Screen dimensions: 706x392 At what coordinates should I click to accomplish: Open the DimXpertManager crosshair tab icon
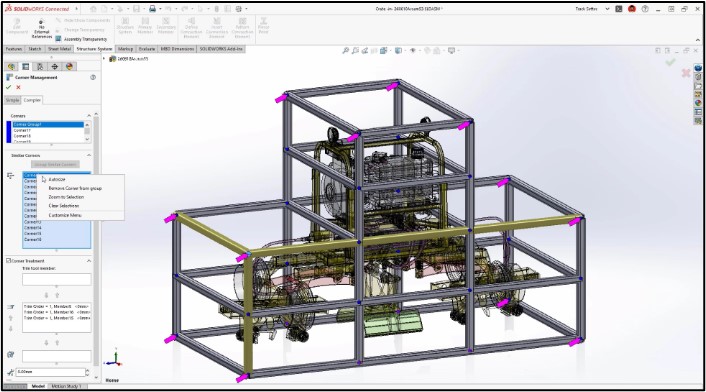[x=54, y=67]
